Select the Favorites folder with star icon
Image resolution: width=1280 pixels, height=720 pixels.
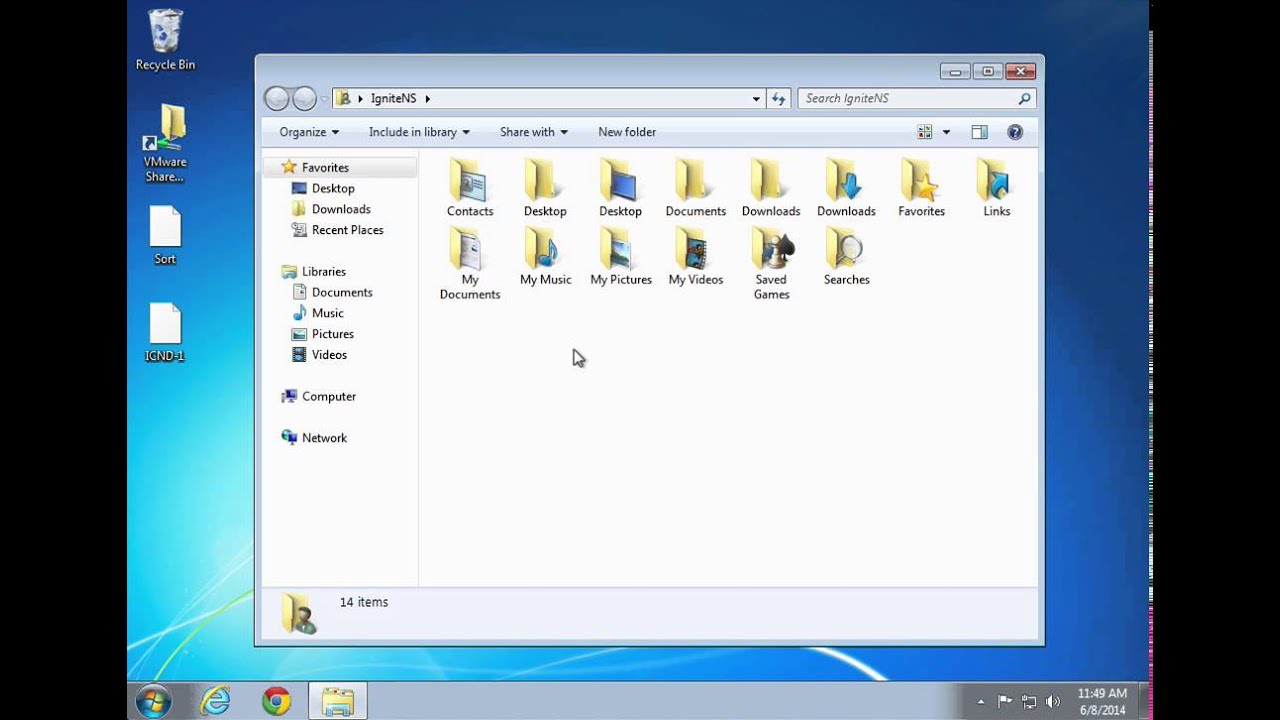(921, 188)
